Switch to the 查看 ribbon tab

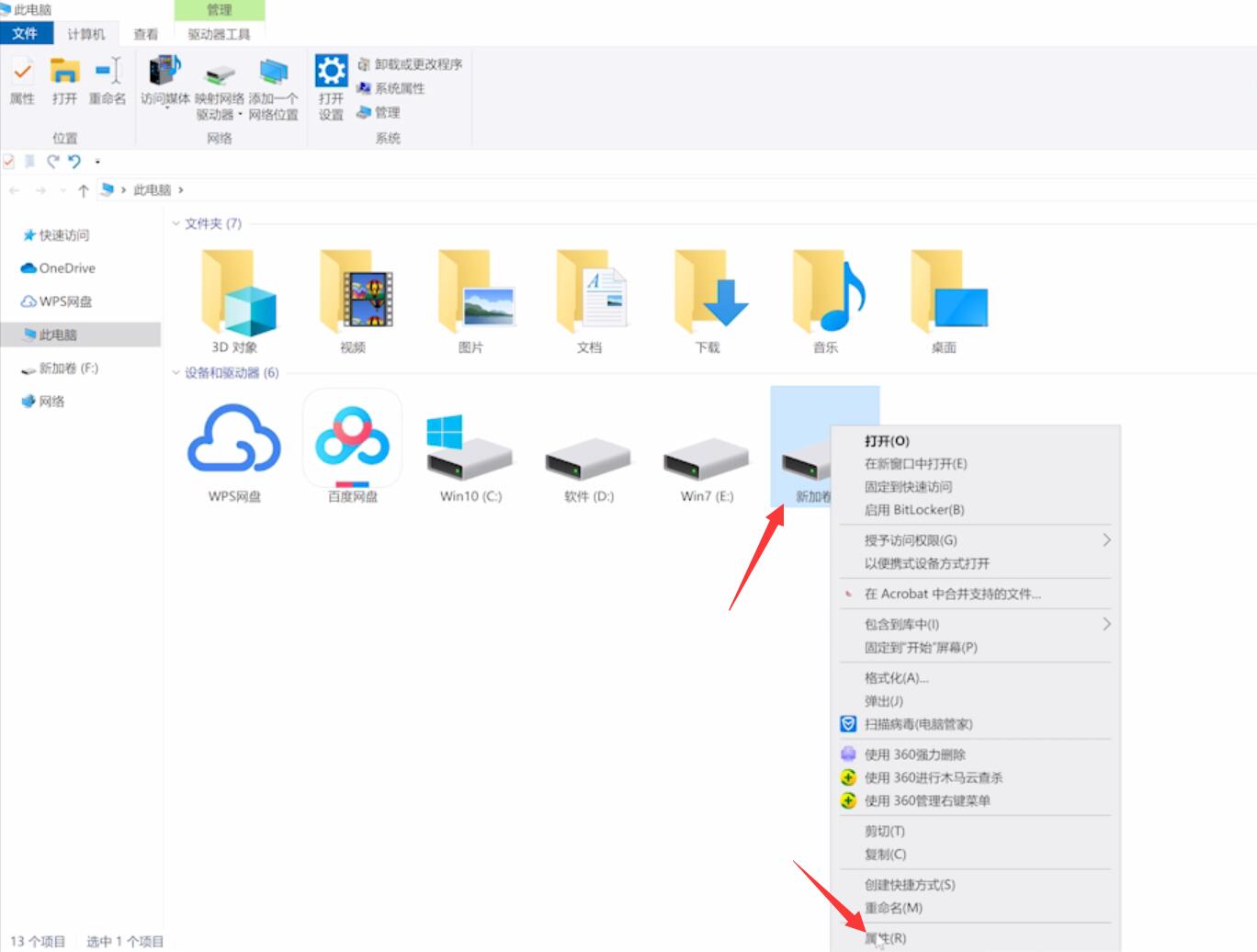[146, 34]
